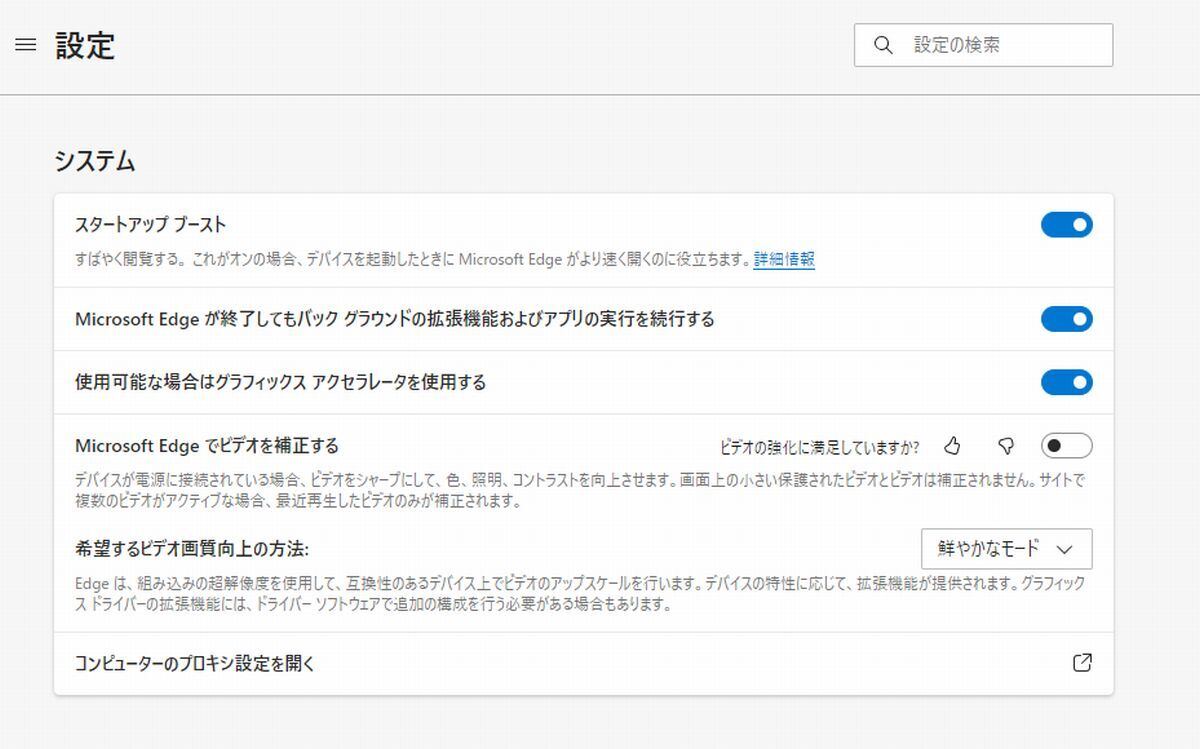Click the 設定 page title
Viewport: 1200px width, 749px height.
(85, 45)
